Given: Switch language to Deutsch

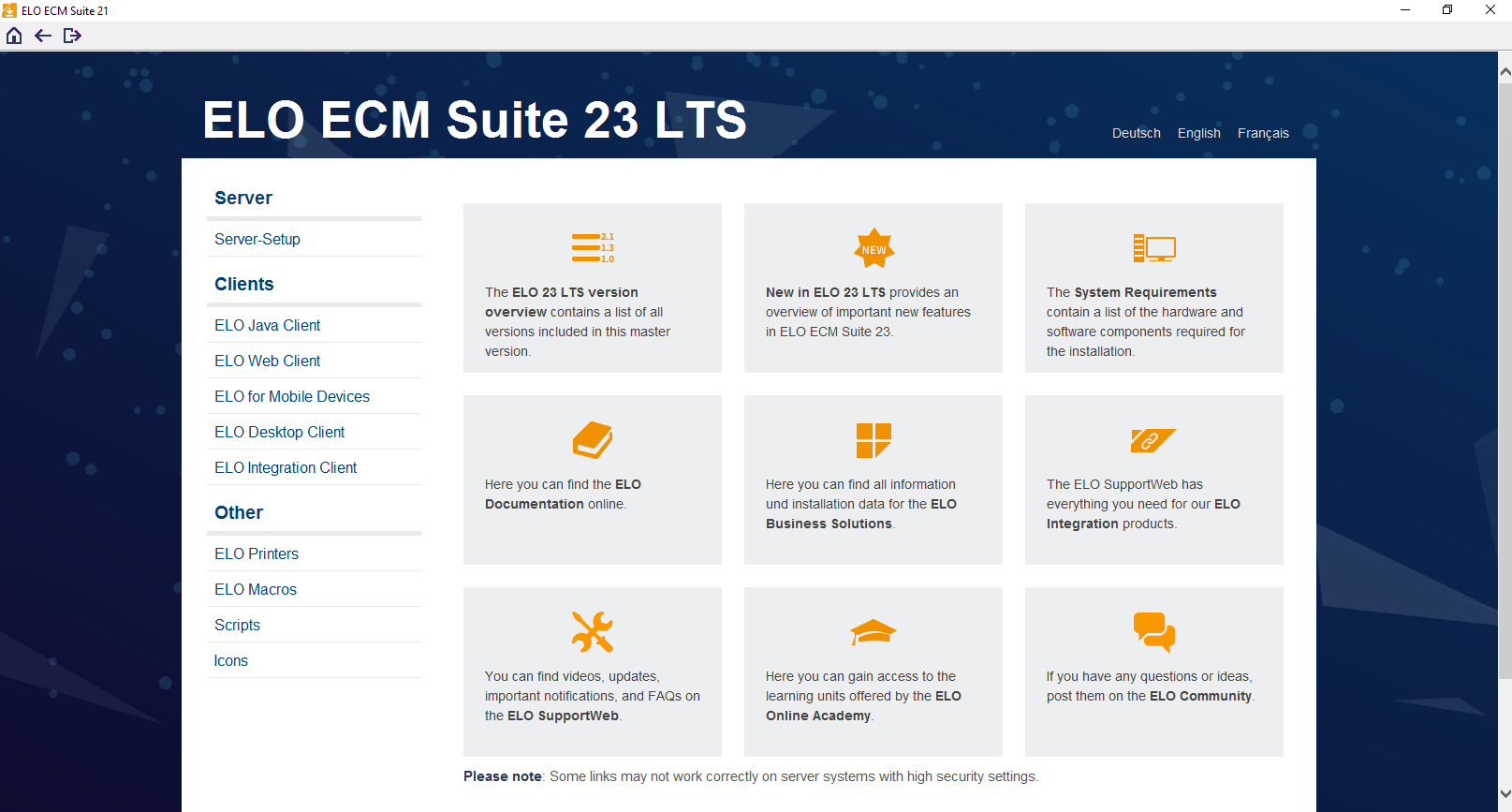Looking at the screenshot, I should [x=1136, y=133].
